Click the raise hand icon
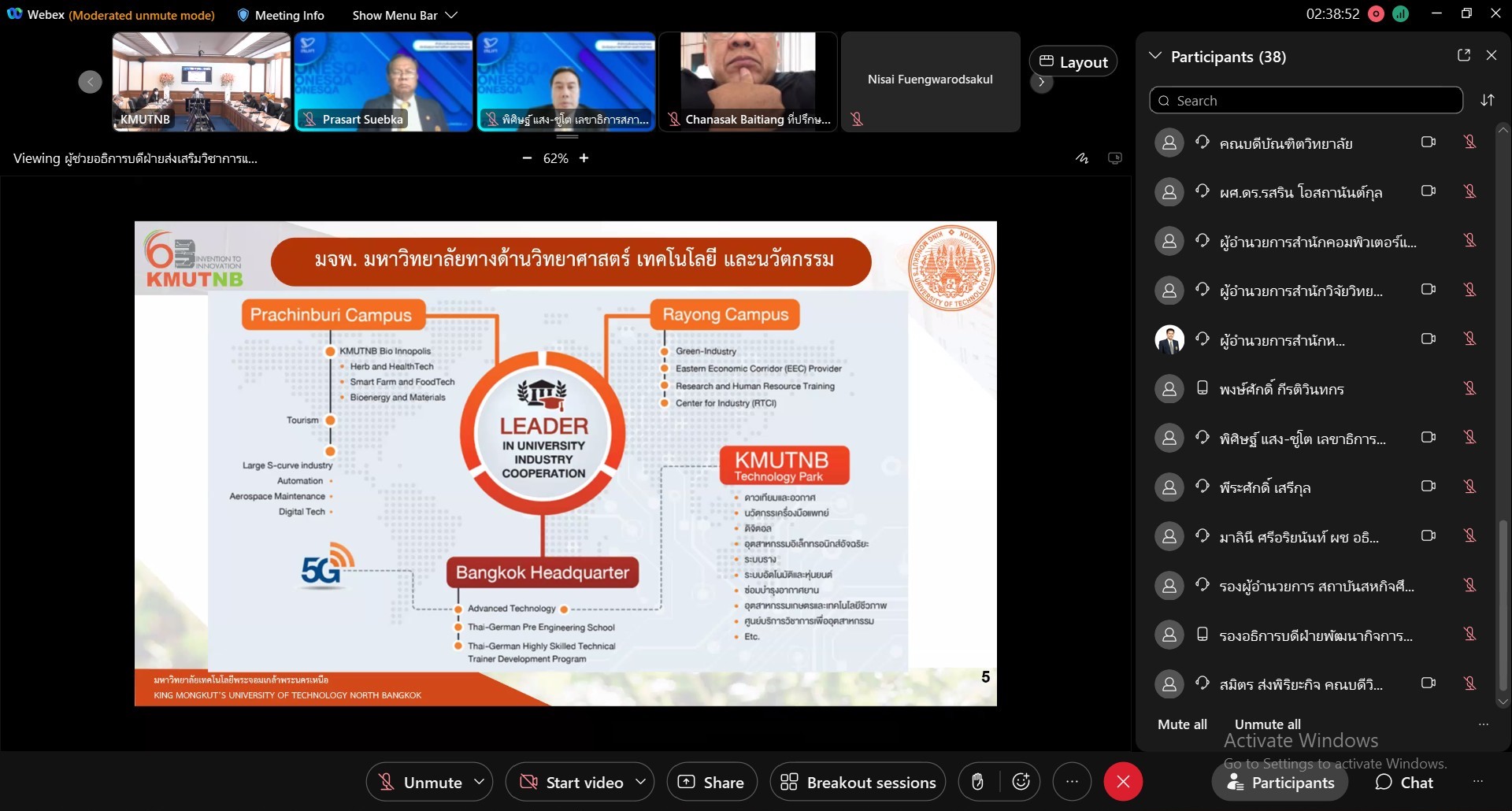Viewport: 1512px width, 811px height. tap(977, 782)
